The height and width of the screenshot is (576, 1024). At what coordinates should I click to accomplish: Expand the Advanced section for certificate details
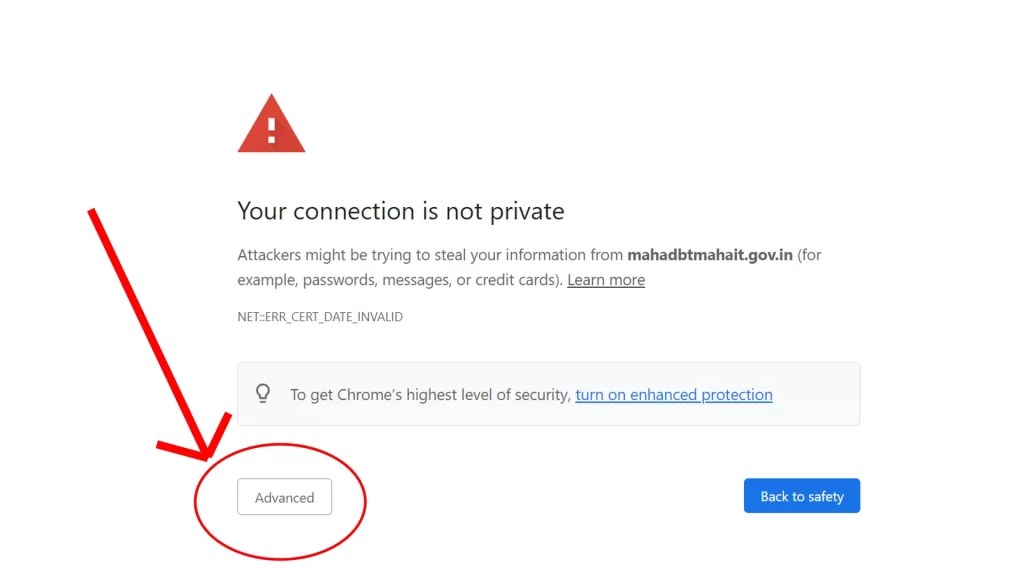tap(284, 497)
